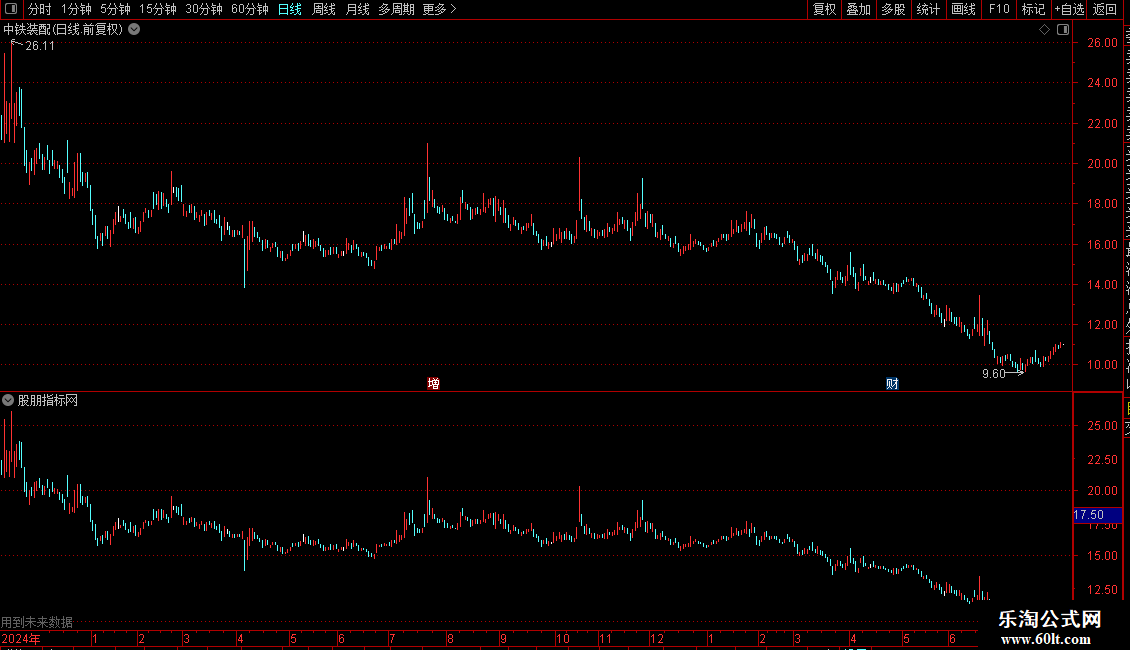Toggle the panel layout icon in chart corner
The height and width of the screenshot is (650, 1130).
click(1063, 30)
